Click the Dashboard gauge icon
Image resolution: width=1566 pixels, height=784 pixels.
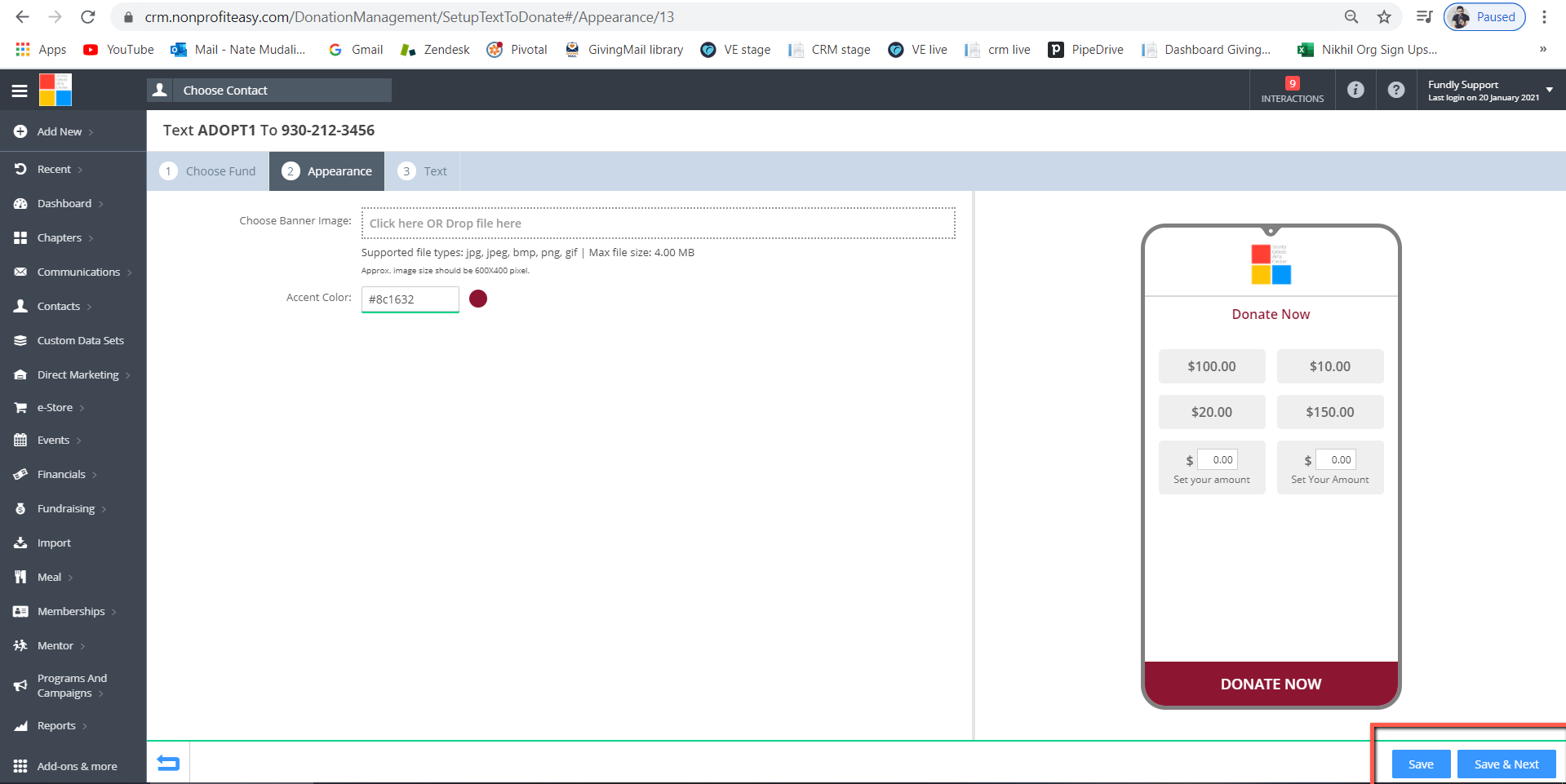coord(20,203)
